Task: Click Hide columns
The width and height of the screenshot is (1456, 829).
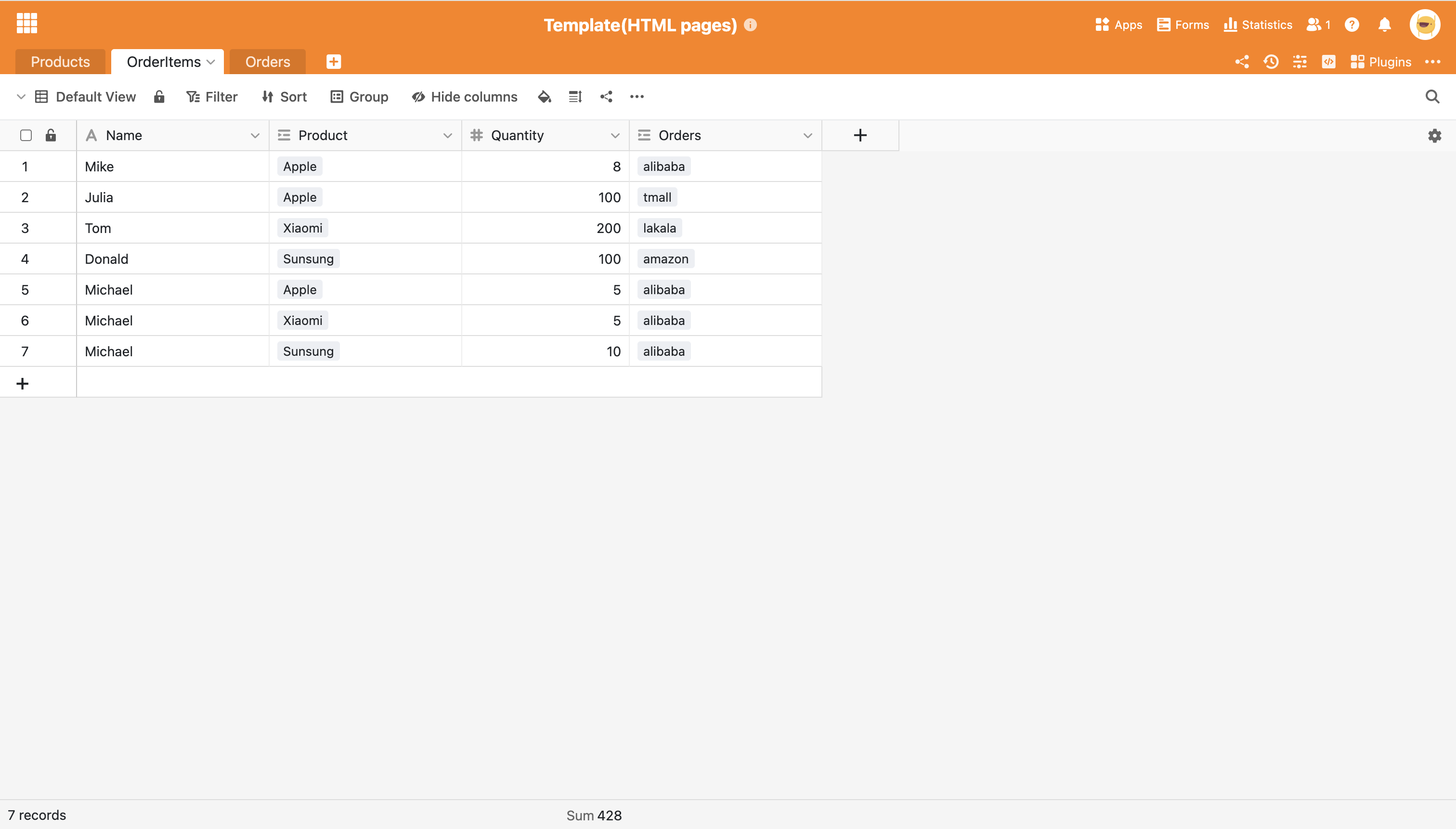Action: pos(464,97)
